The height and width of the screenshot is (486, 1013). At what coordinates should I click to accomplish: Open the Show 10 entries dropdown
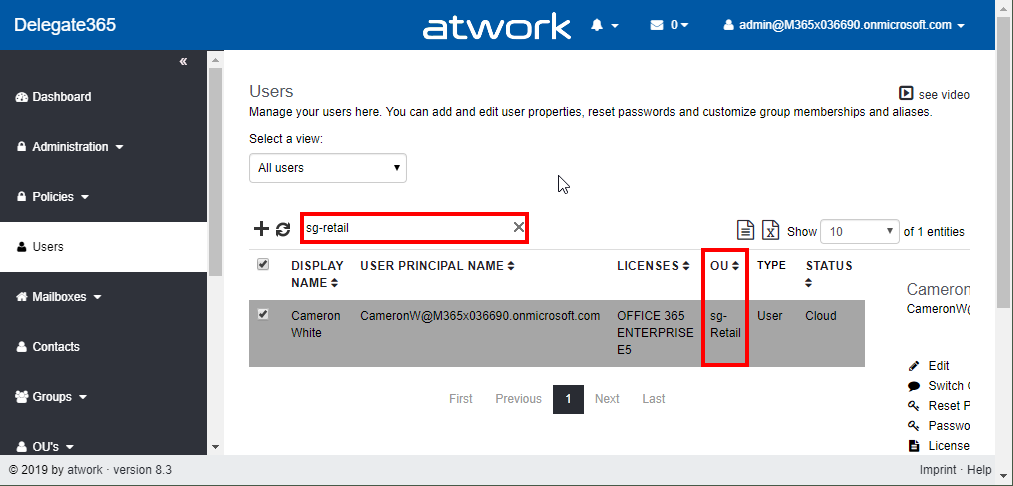tap(859, 231)
